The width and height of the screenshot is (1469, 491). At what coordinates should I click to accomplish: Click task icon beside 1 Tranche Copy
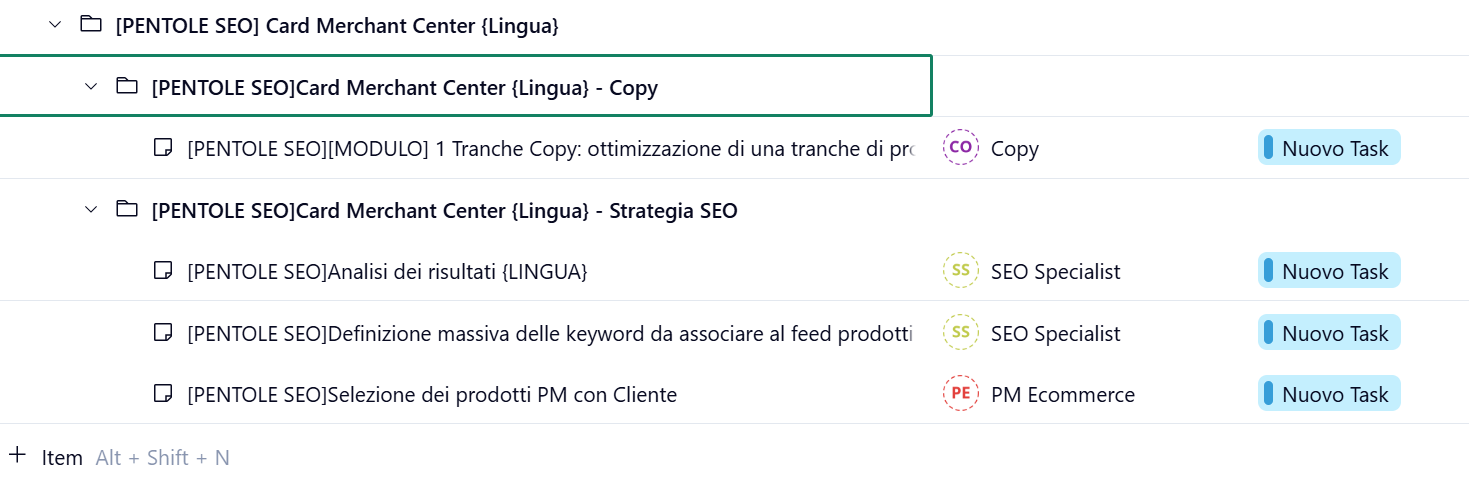(162, 148)
